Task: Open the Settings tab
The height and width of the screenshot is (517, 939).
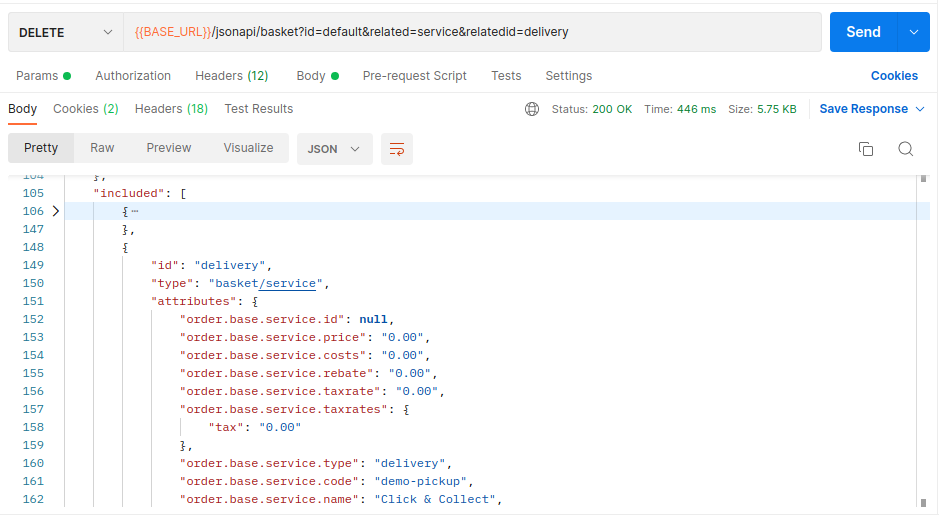Action: [x=568, y=76]
